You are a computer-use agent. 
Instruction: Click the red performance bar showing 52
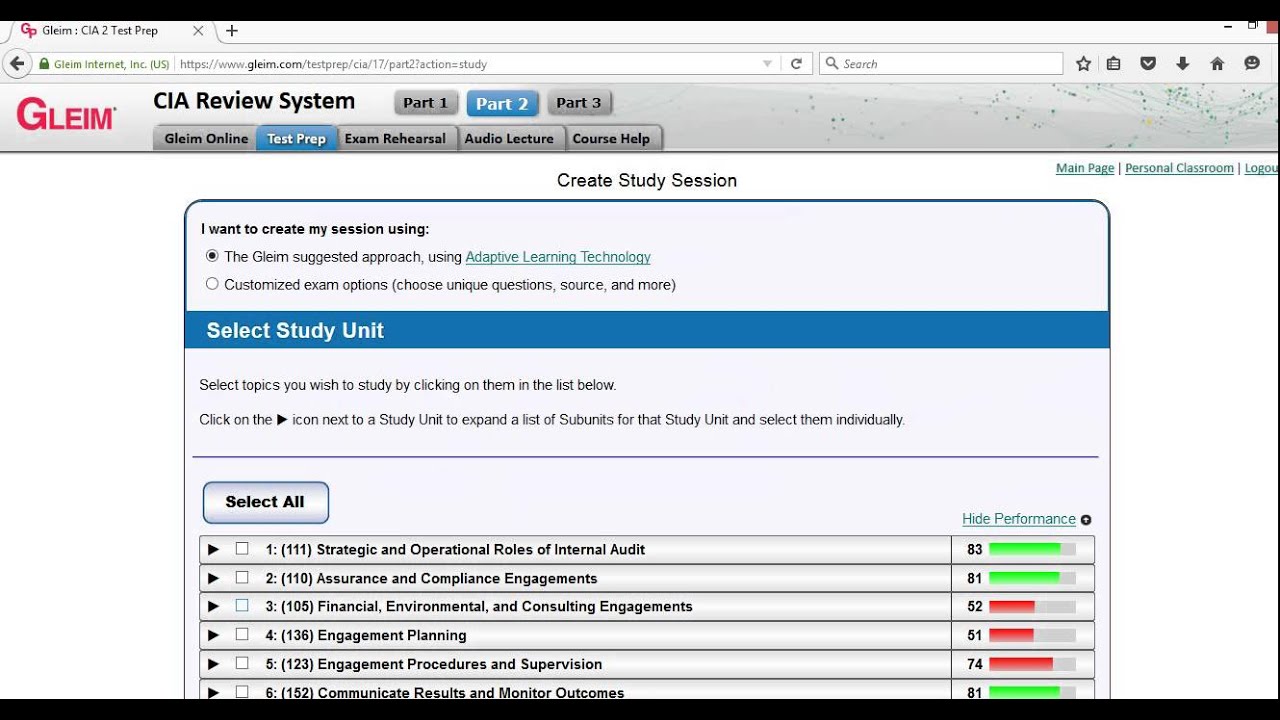[x=1032, y=606]
